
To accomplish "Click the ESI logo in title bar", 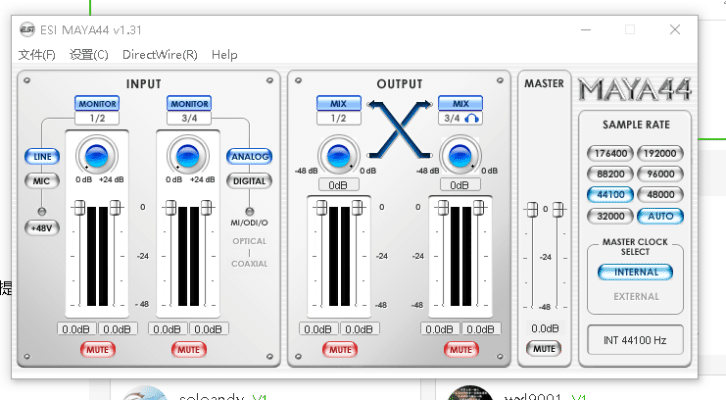I will [26, 29].
